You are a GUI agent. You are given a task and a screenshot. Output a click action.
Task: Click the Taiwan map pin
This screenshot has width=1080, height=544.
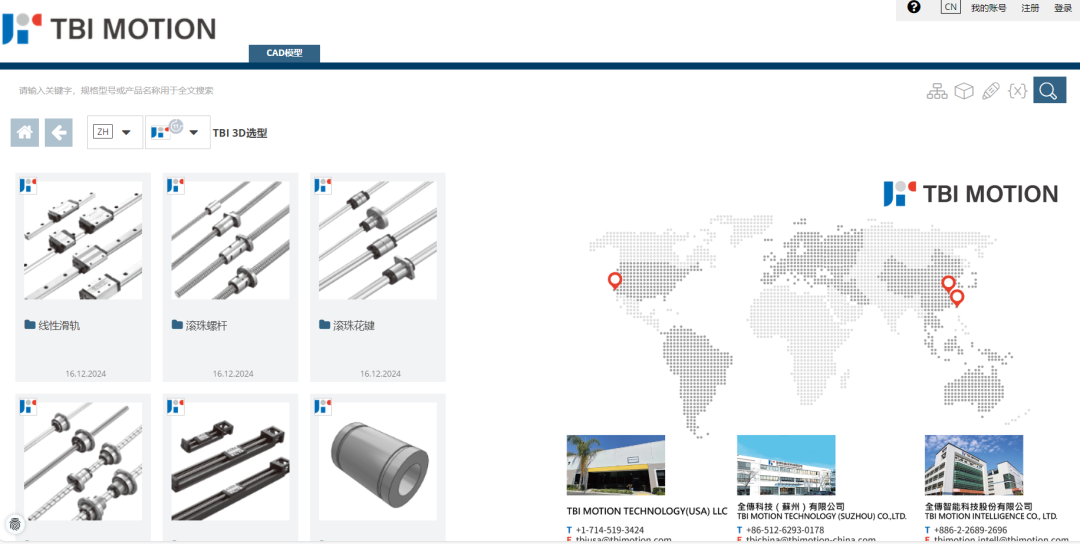957,299
